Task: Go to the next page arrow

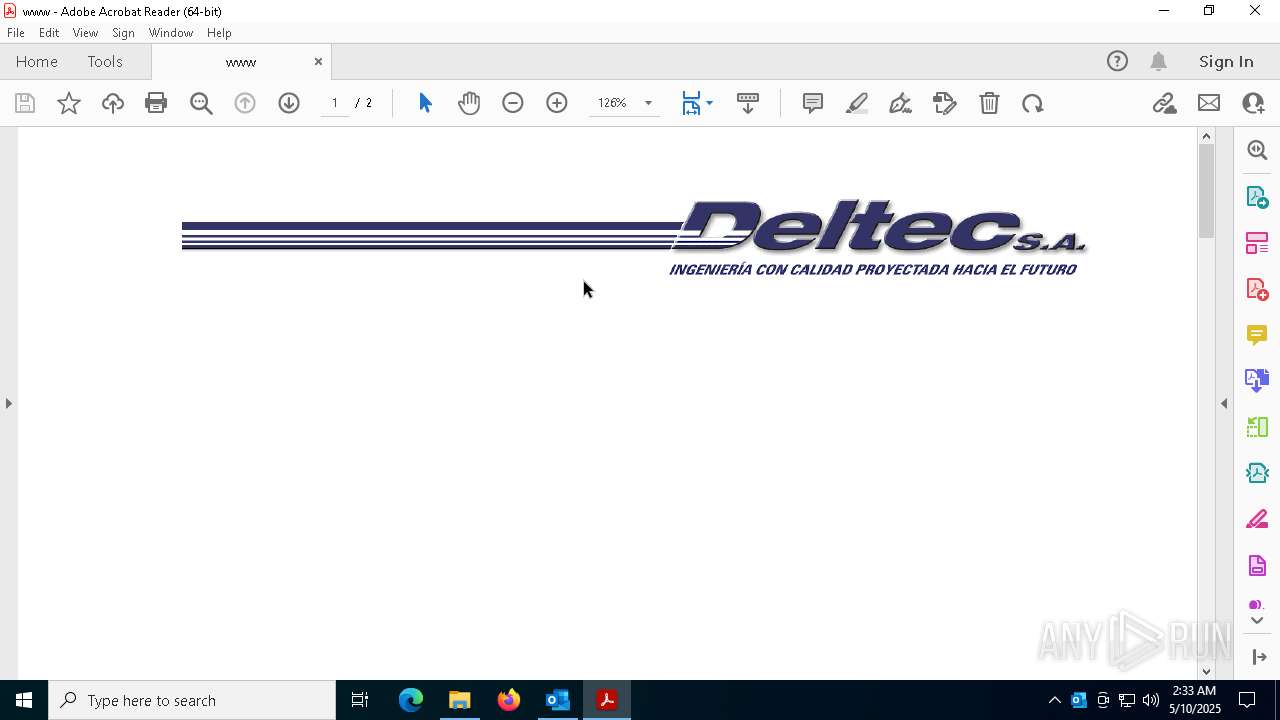Action: click(x=289, y=103)
